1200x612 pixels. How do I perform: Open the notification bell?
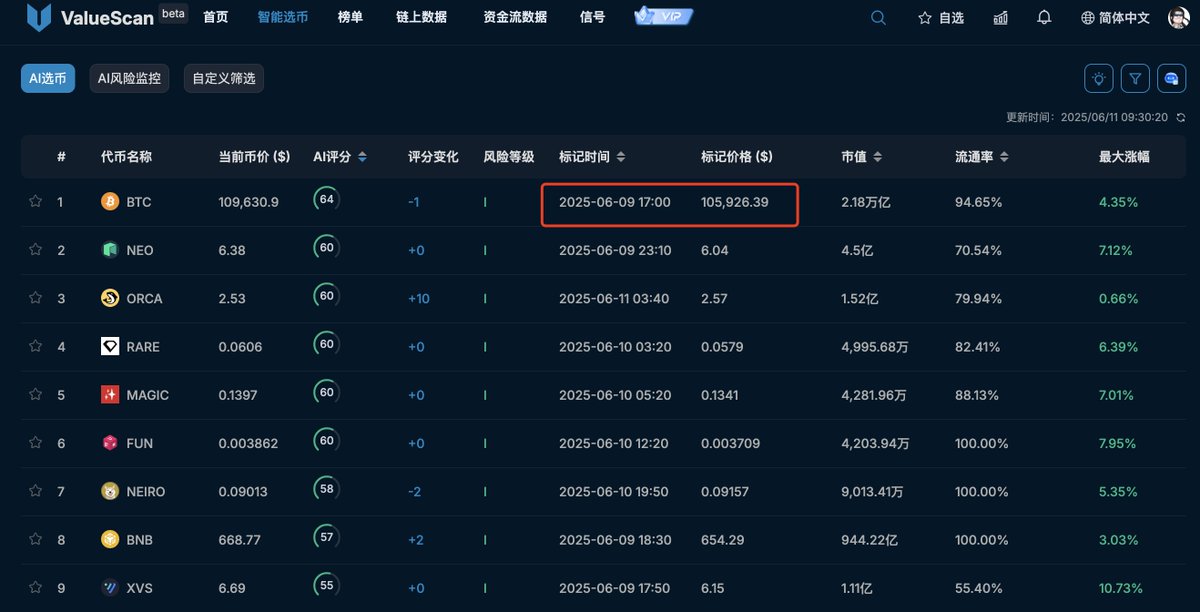click(1044, 17)
